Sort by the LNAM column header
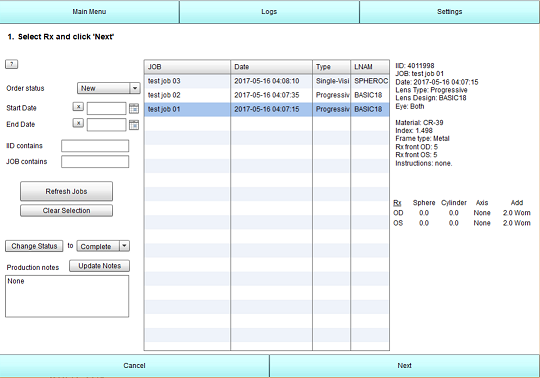The image size is (540, 378). (x=370, y=67)
